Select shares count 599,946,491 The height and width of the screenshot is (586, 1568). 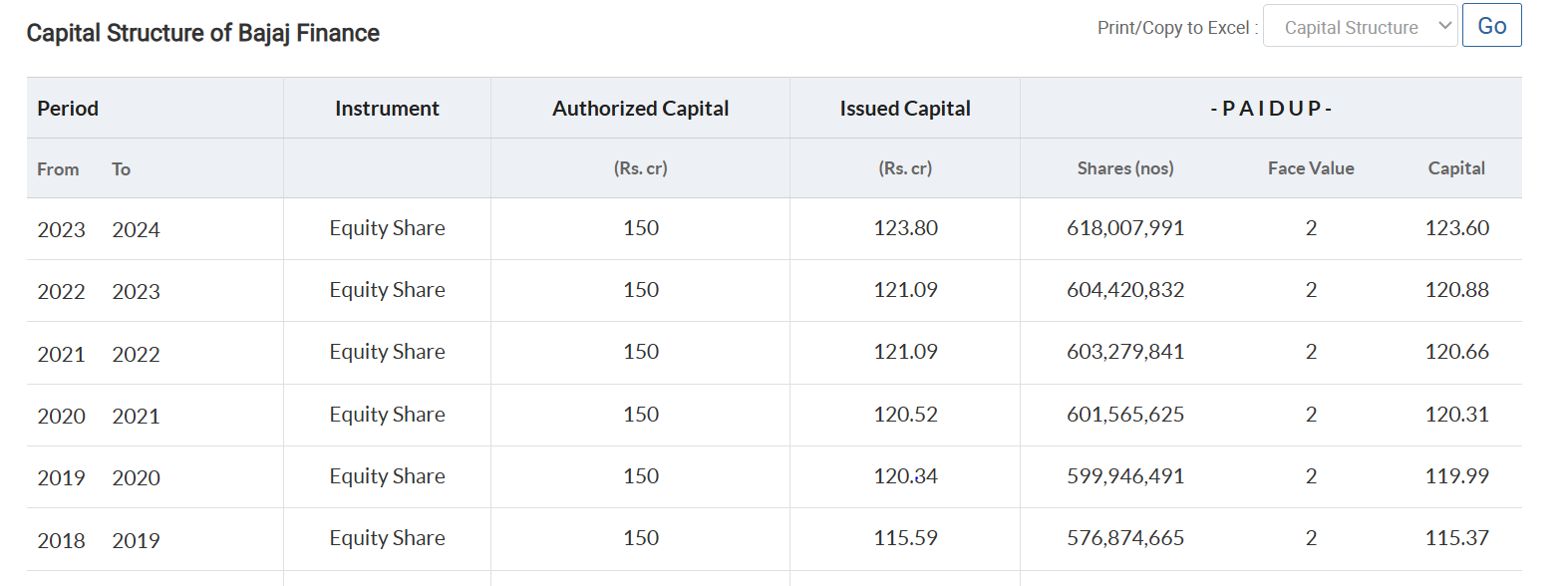(x=1125, y=476)
